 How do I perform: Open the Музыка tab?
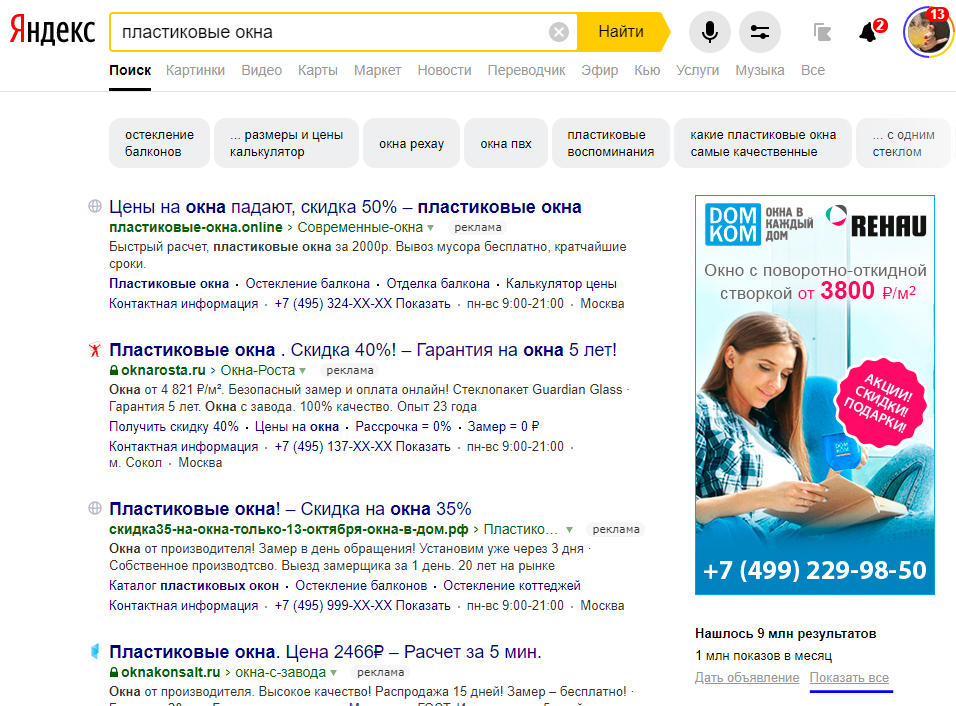(x=760, y=70)
